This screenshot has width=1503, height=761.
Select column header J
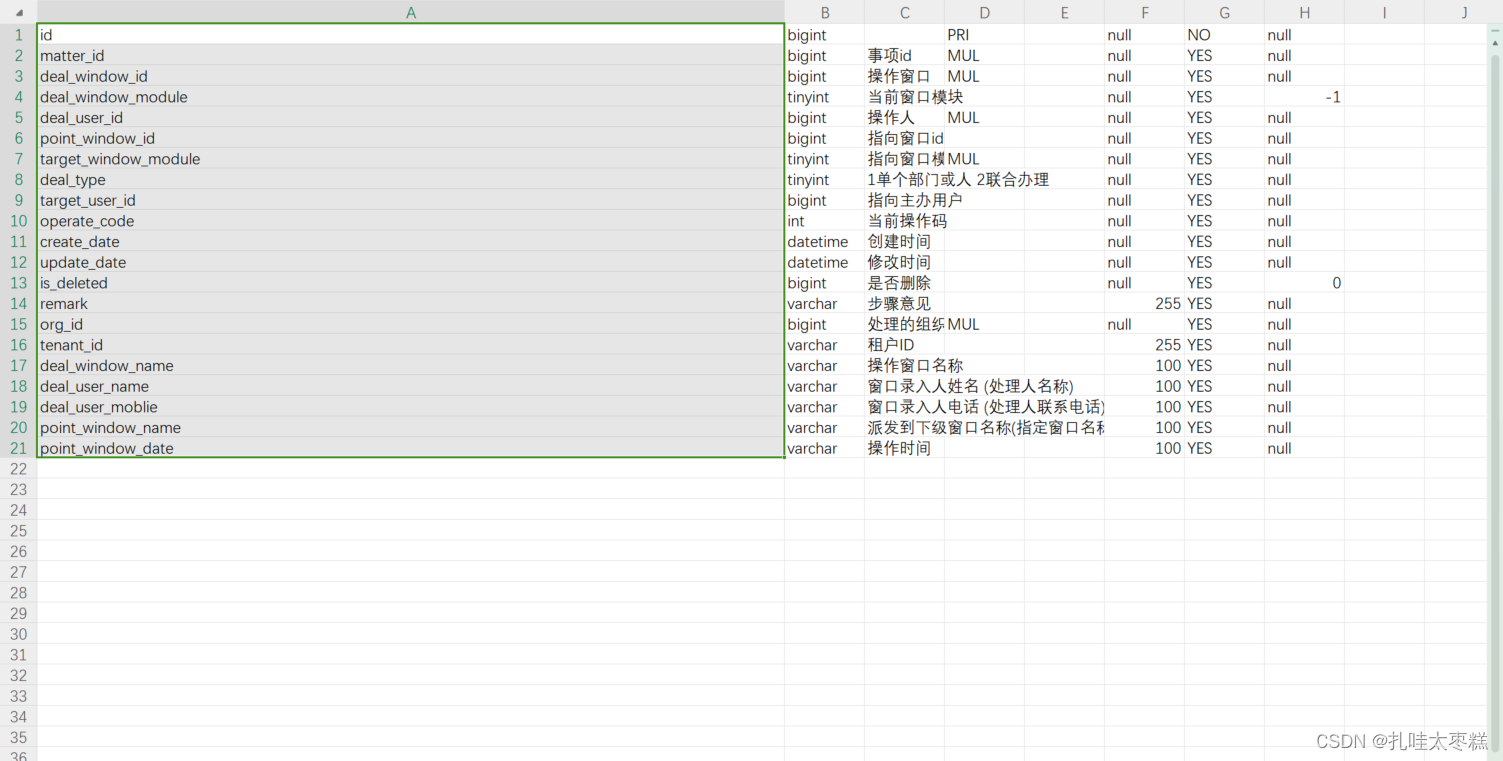(1463, 12)
